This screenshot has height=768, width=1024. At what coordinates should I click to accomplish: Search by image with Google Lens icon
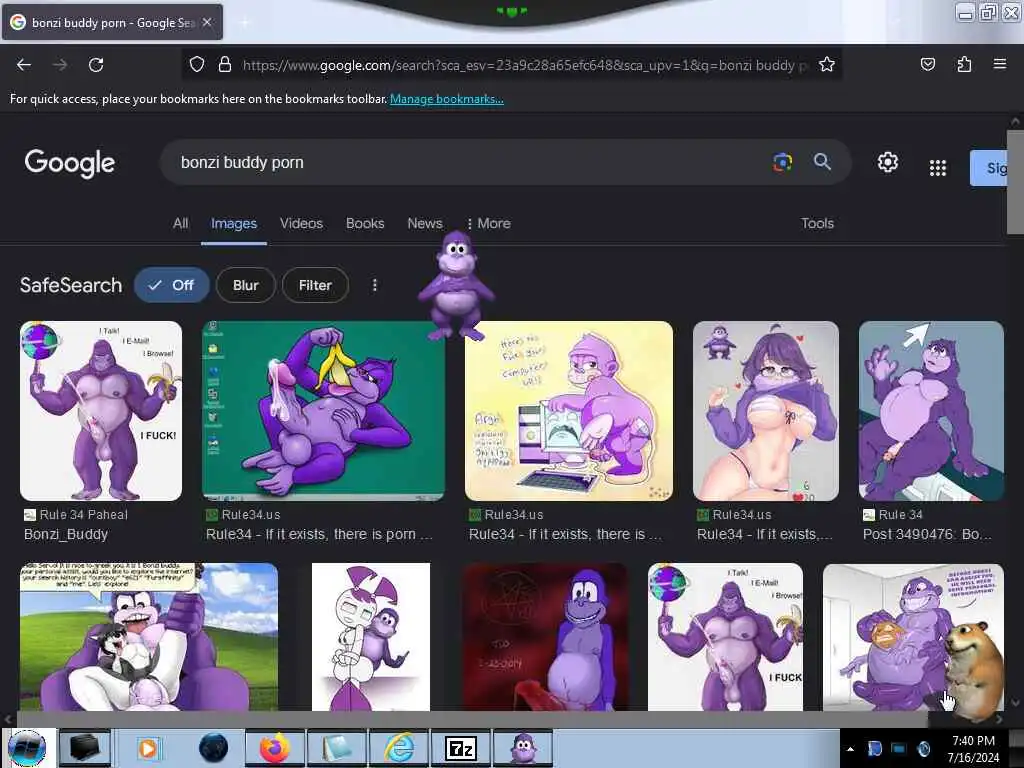[782, 162]
